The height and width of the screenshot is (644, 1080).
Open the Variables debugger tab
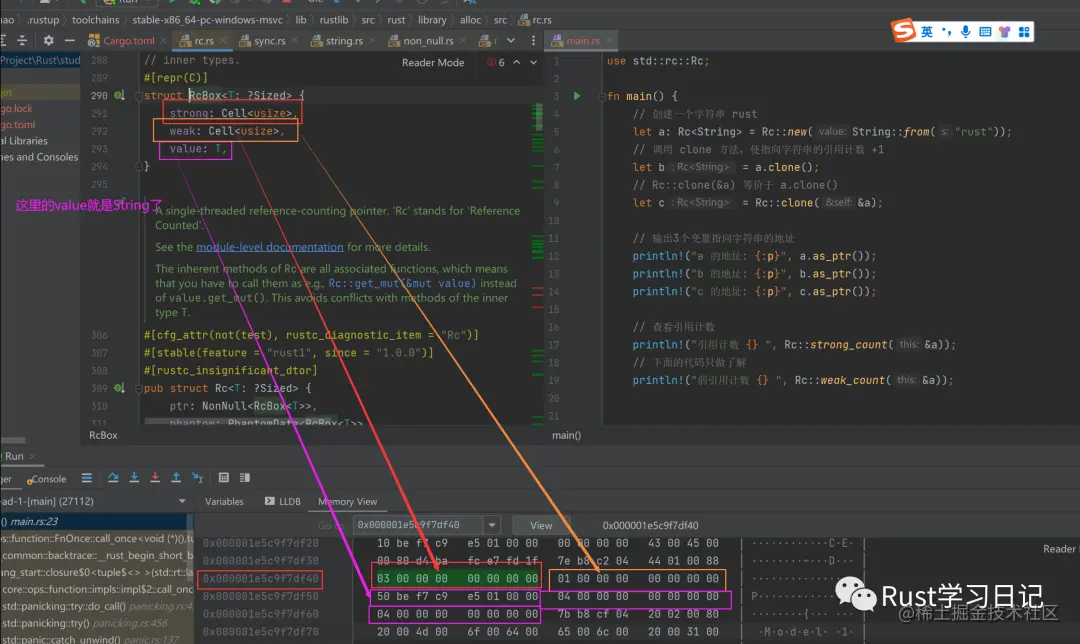click(x=224, y=501)
